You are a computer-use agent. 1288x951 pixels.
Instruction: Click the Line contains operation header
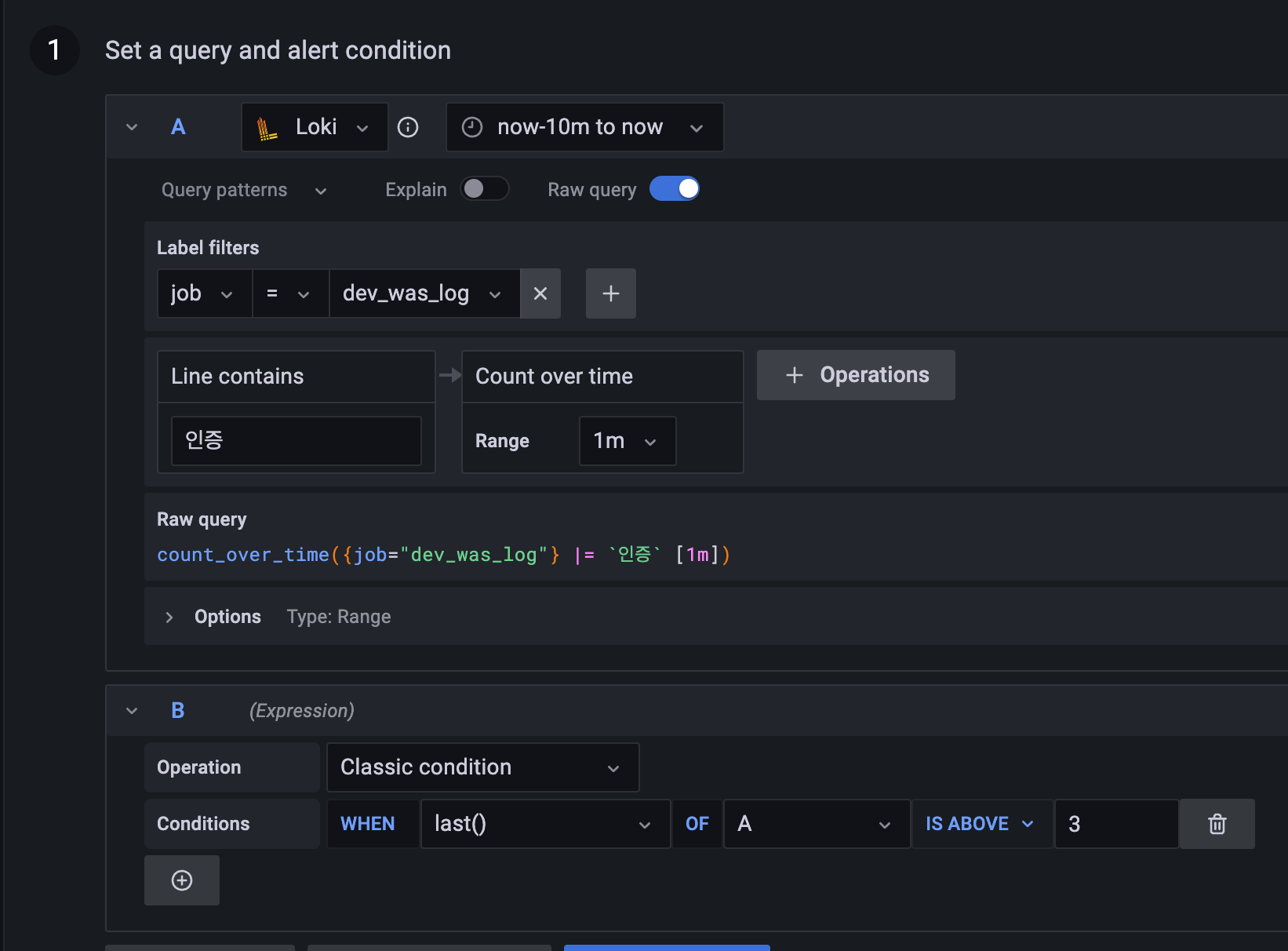pyautogui.click(x=297, y=377)
